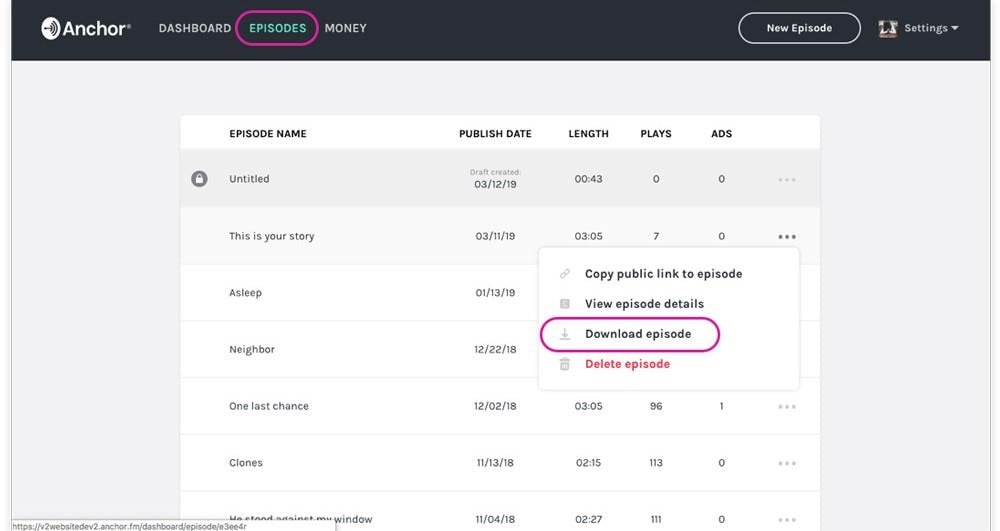The width and height of the screenshot is (1000, 531).
Task: Open the Money tab
Action: point(345,28)
